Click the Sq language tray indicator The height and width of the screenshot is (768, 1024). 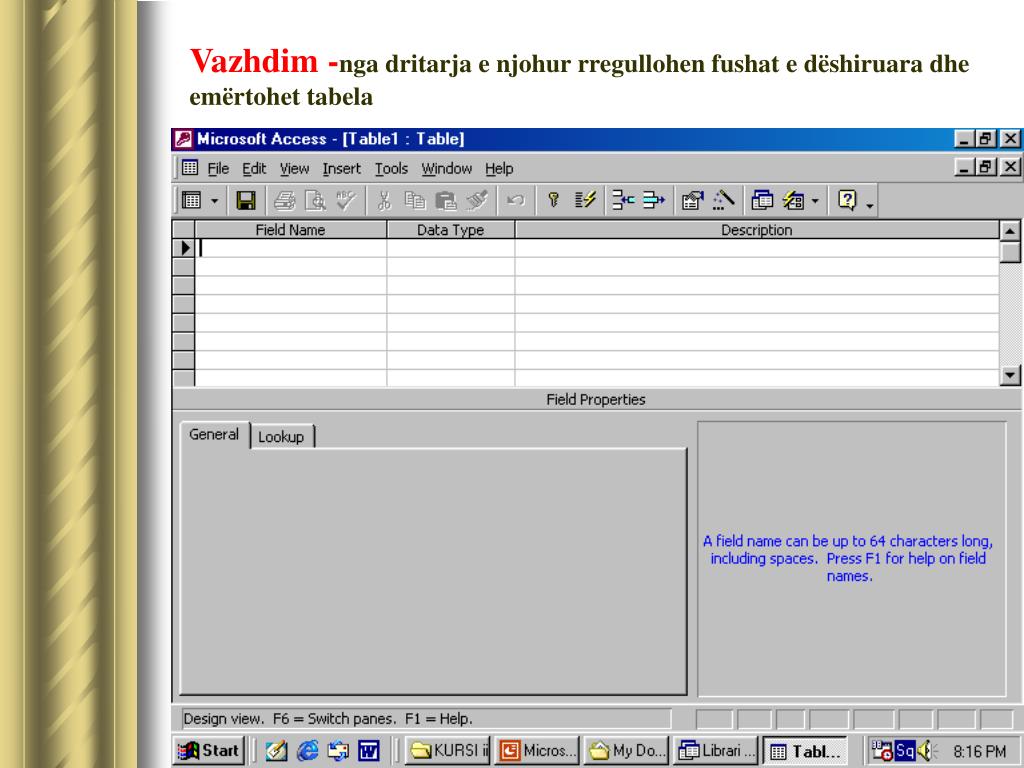(904, 750)
